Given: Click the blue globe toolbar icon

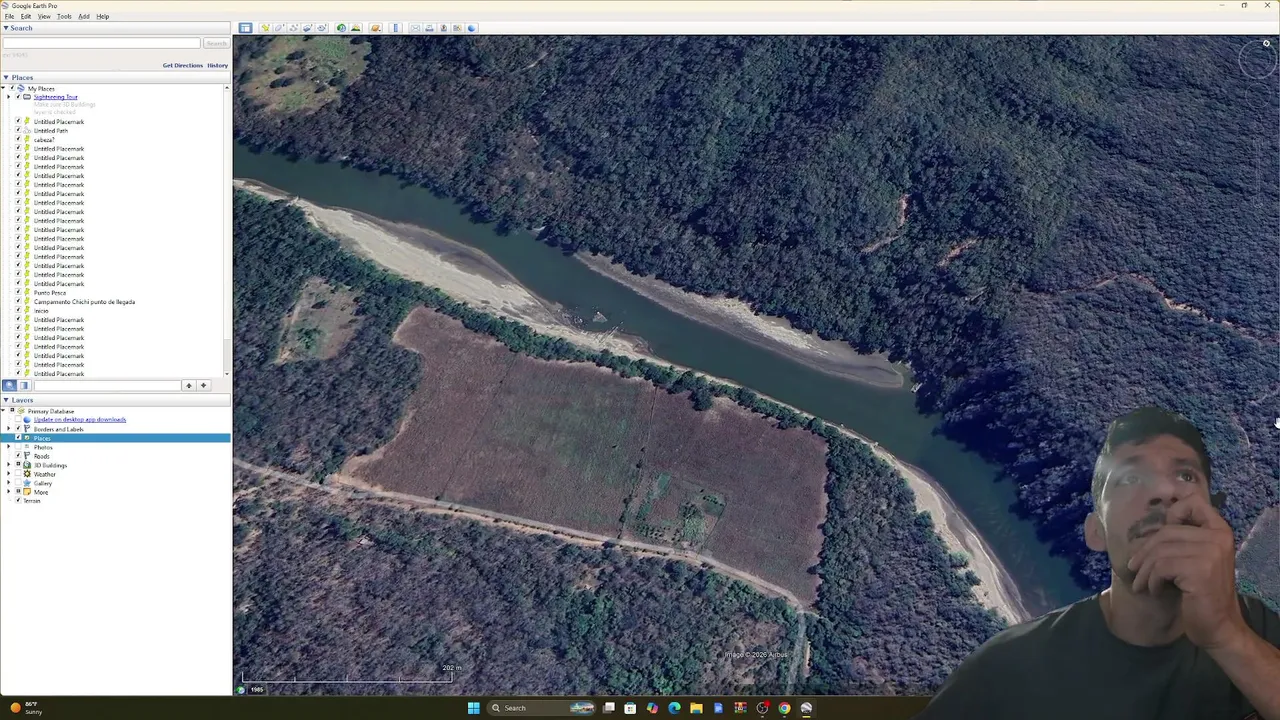Looking at the screenshot, I should coord(471,28).
